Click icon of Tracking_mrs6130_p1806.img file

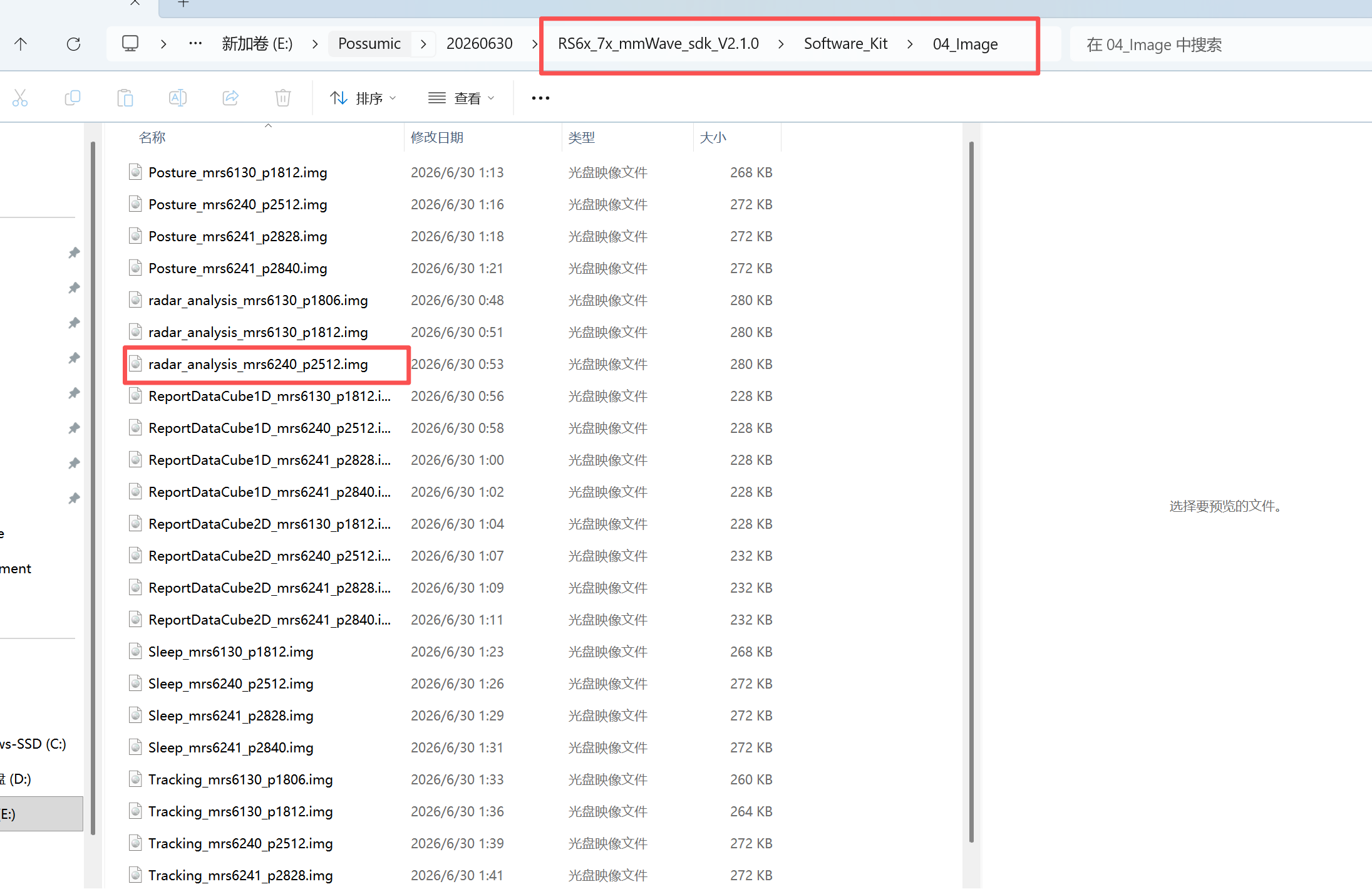click(135, 779)
